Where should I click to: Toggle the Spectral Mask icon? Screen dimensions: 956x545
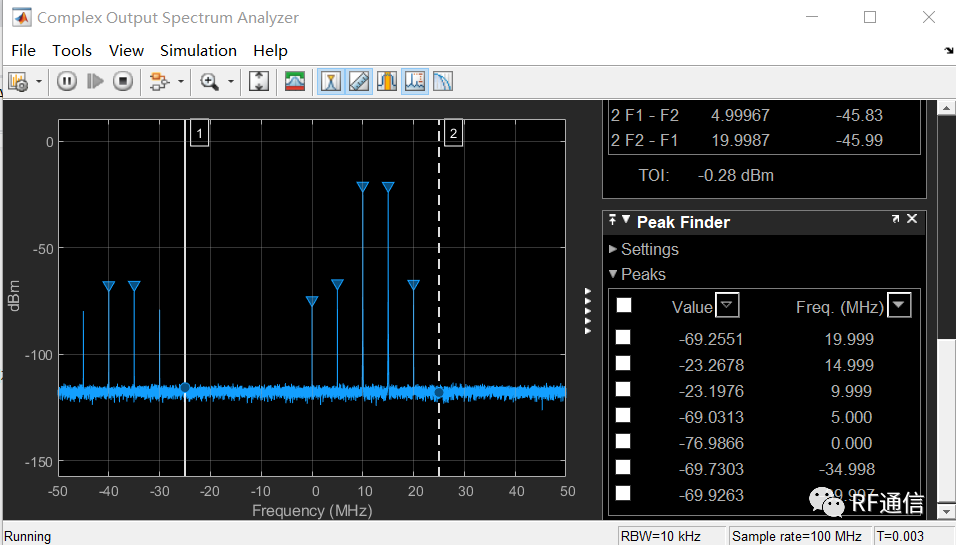(x=295, y=82)
